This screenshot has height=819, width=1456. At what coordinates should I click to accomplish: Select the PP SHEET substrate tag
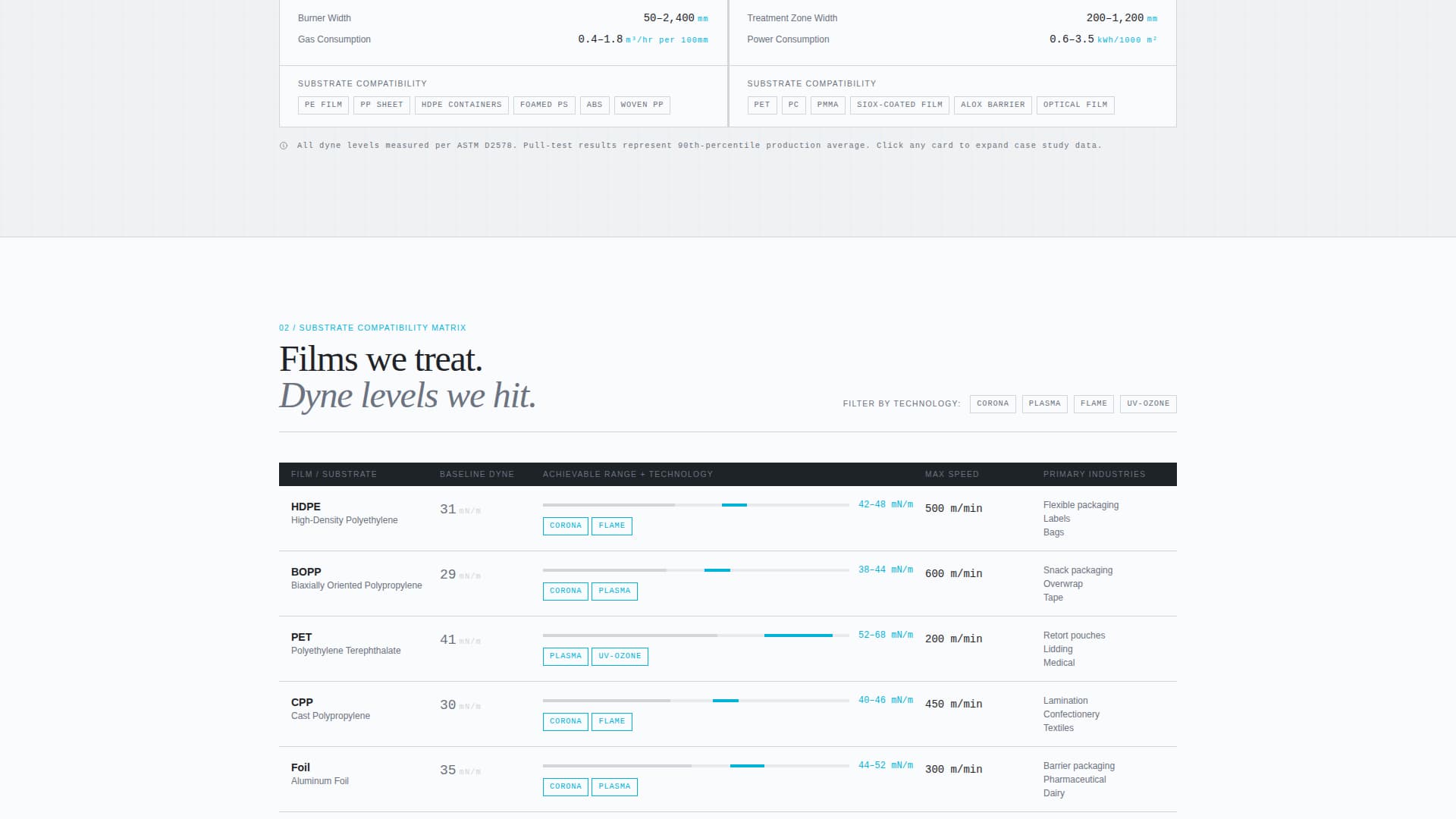tap(381, 105)
